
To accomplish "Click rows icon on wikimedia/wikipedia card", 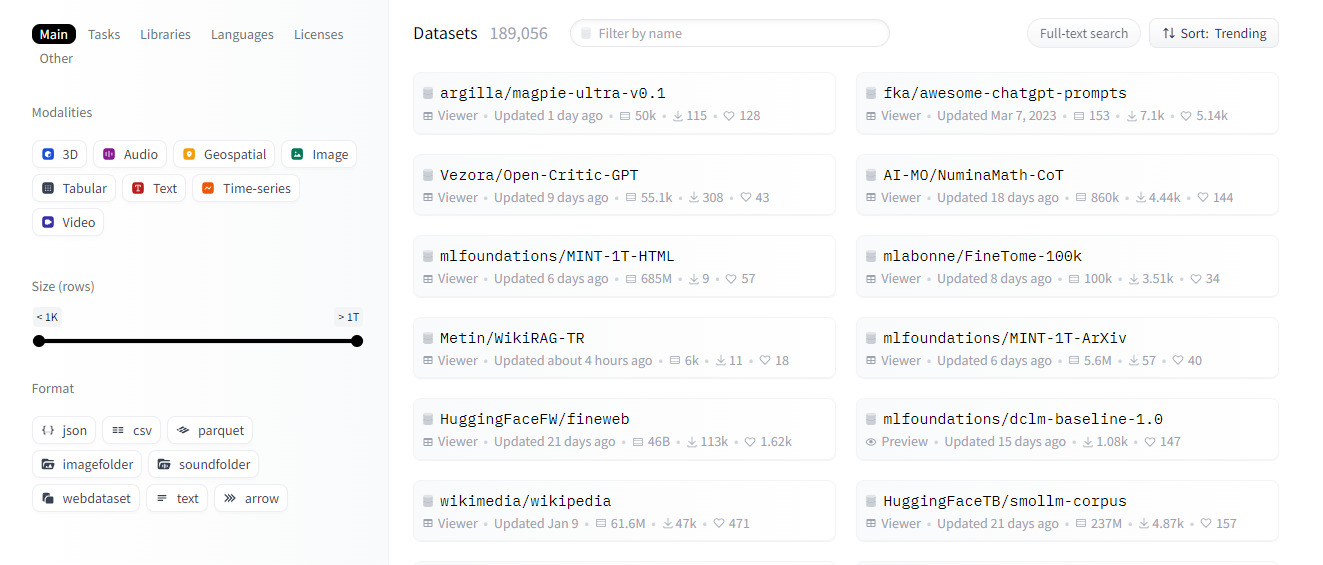I will tap(601, 524).
